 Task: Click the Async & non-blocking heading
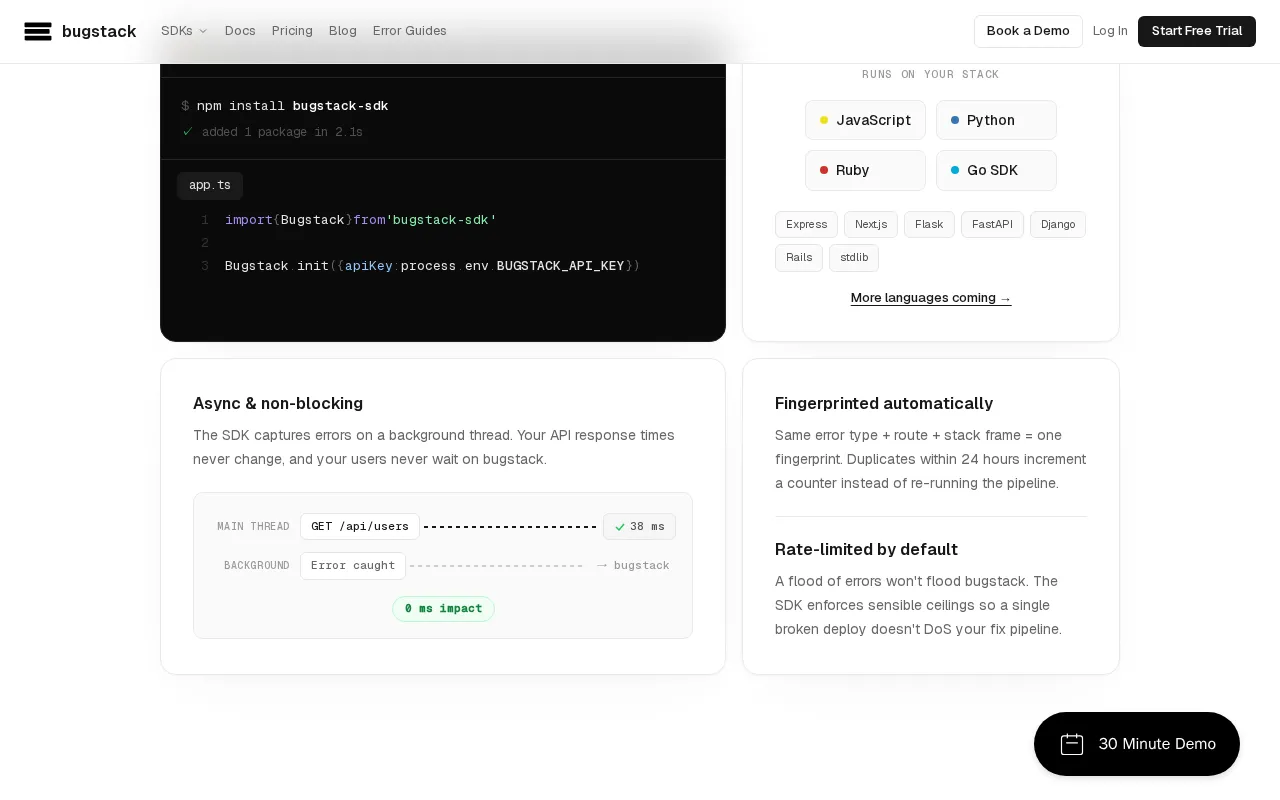(278, 404)
